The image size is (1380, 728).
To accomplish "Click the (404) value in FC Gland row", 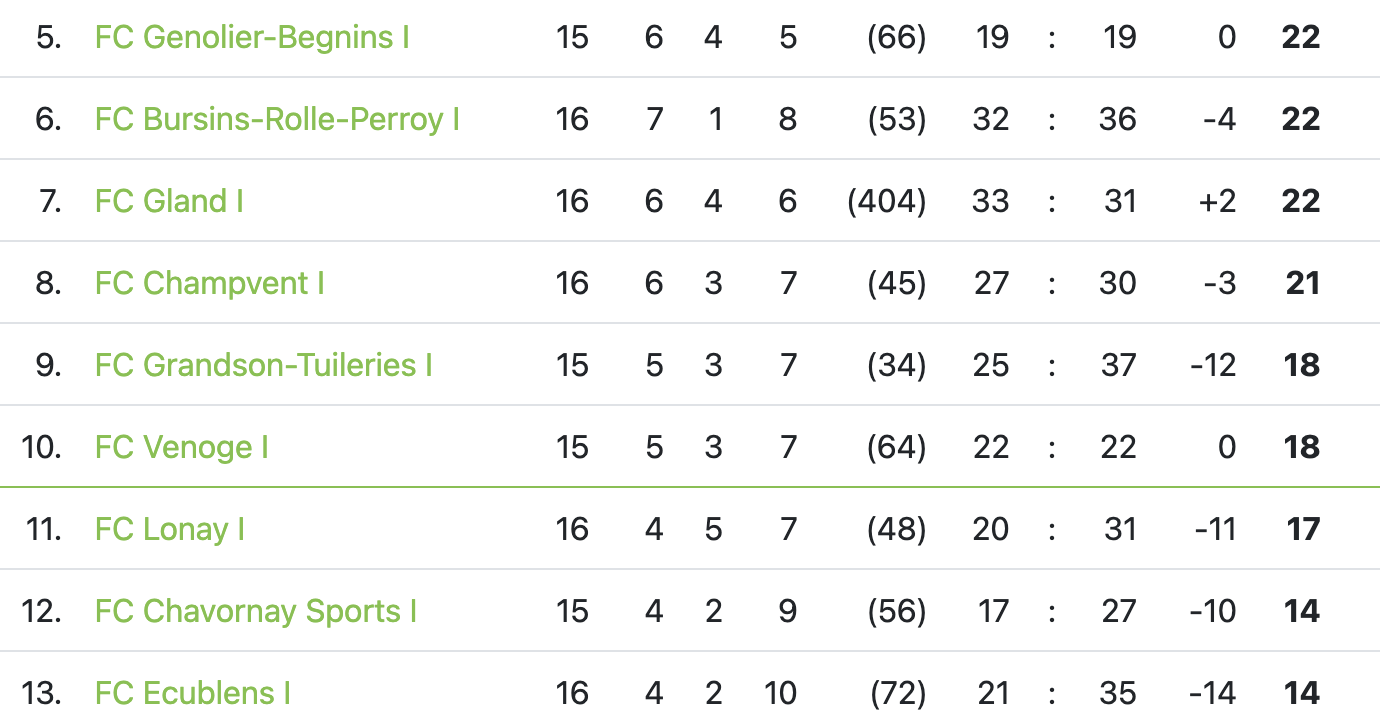I will point(886,201).
